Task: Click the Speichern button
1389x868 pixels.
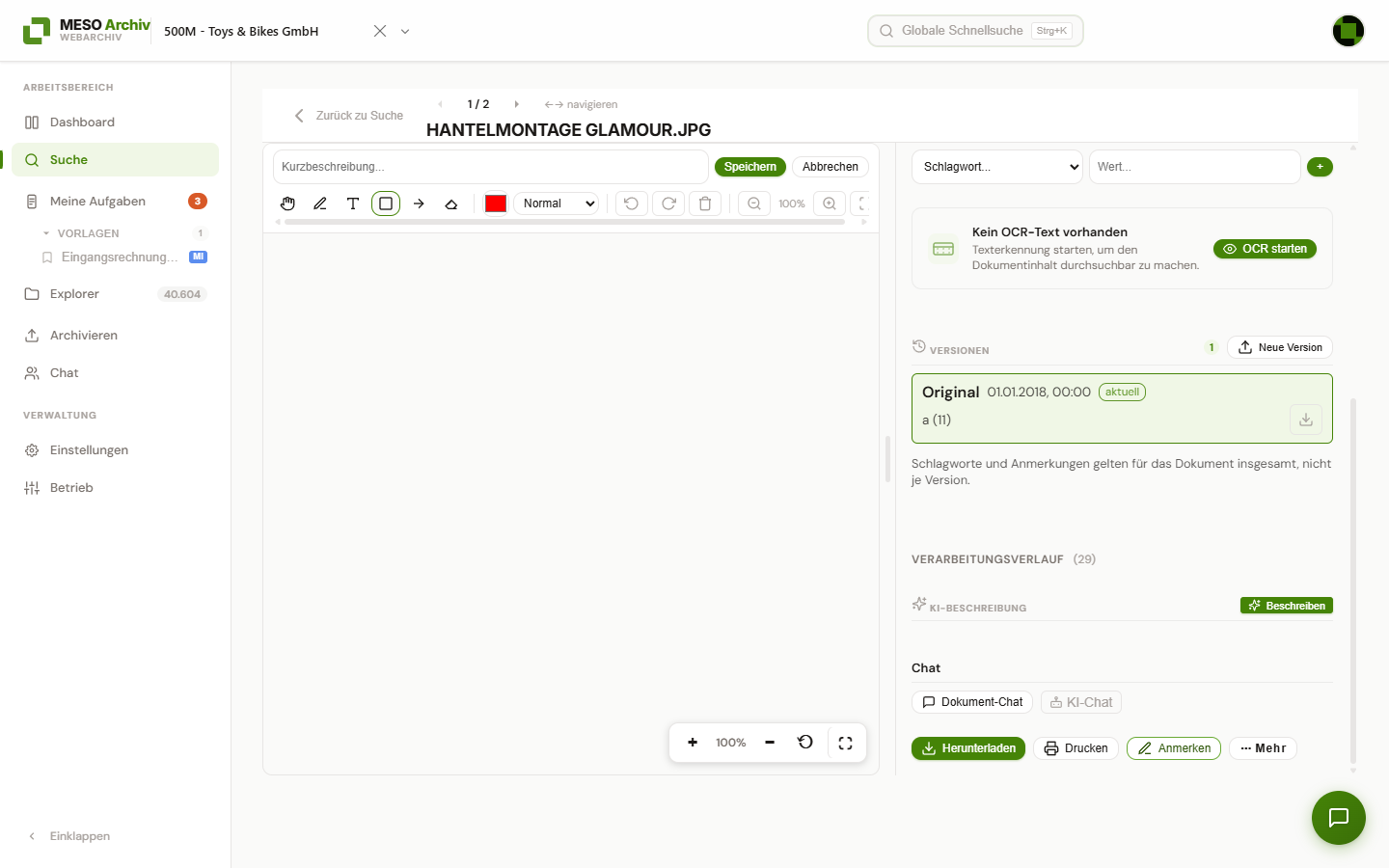Action: tap(750, 167)
